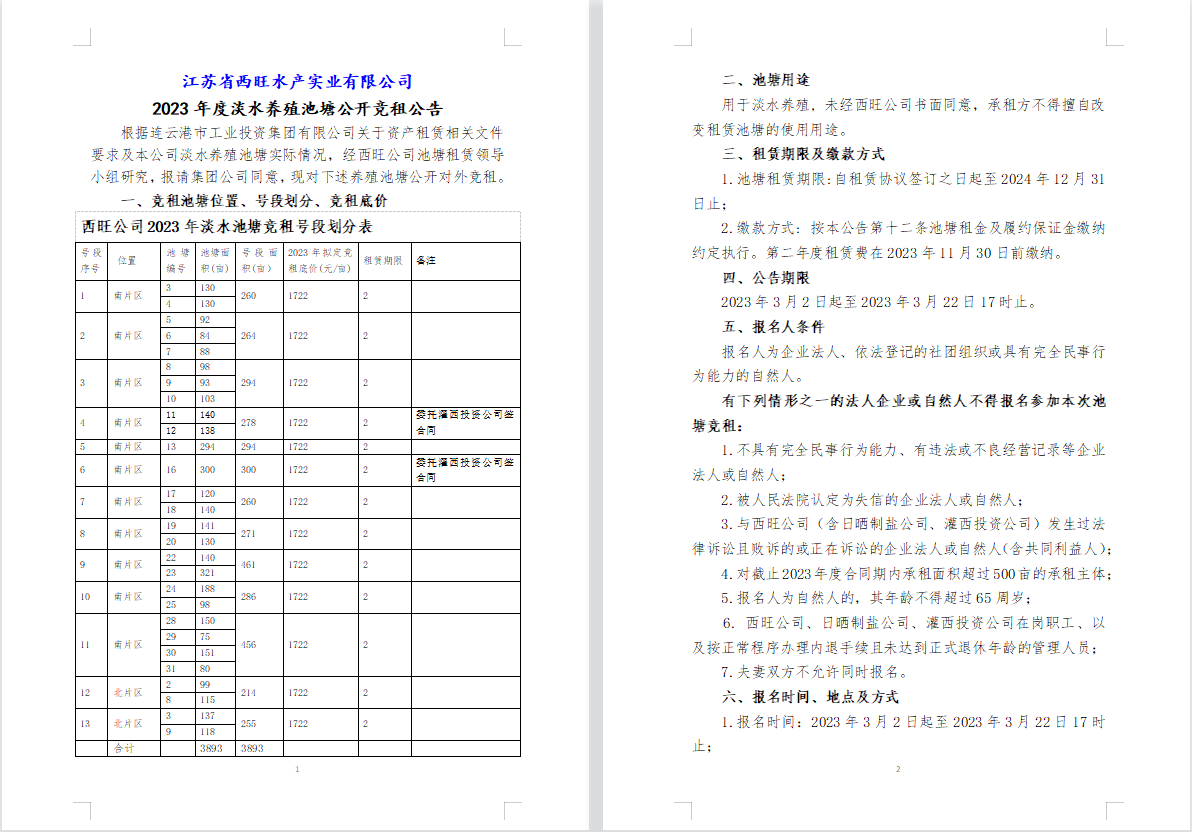Click the 合计 cell in the last row

pyautogui.click(x=124, y=748)
